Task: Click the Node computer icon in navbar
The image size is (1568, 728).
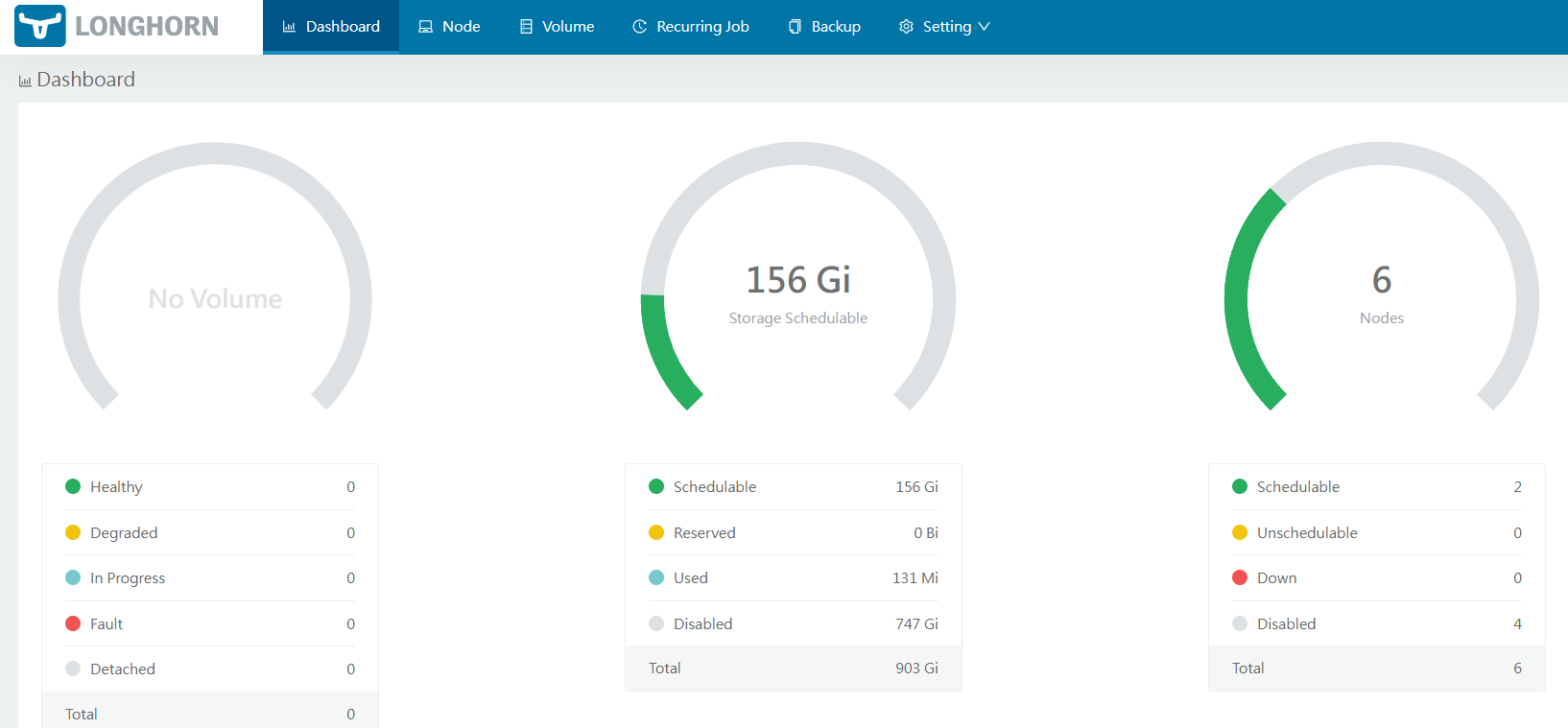Action: pyautogui.click(x=425, y=27)
